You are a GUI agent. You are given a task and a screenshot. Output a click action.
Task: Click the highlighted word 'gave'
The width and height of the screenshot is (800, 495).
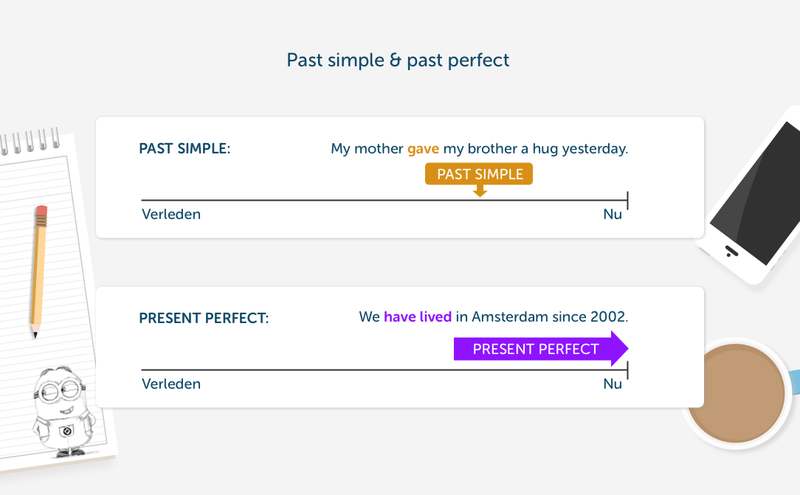click(423, 149)
